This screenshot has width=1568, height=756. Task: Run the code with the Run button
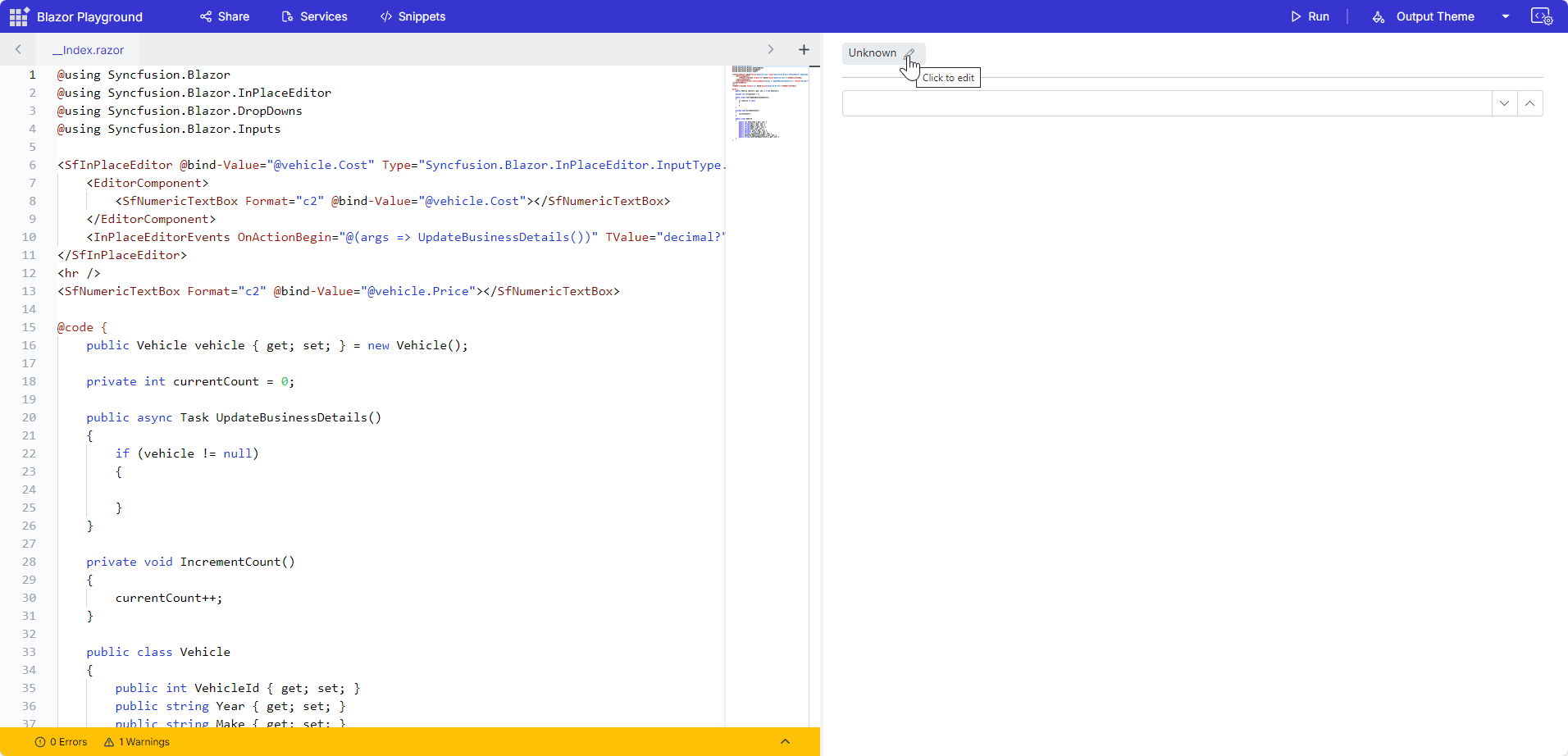[1310, 16]
